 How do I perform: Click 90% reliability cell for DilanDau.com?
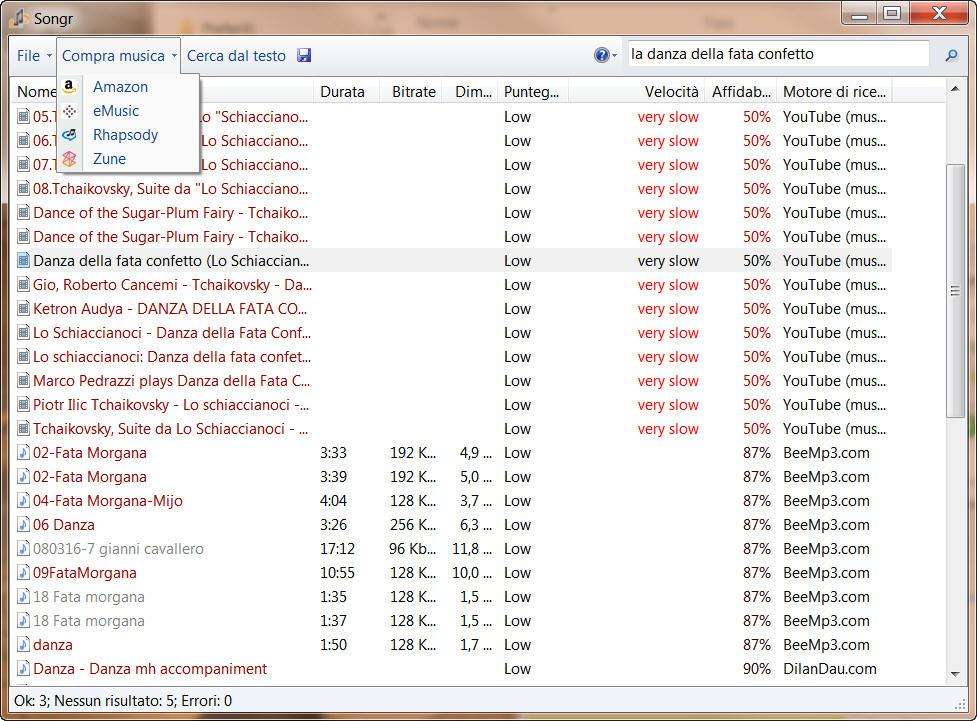coord(756,669)
